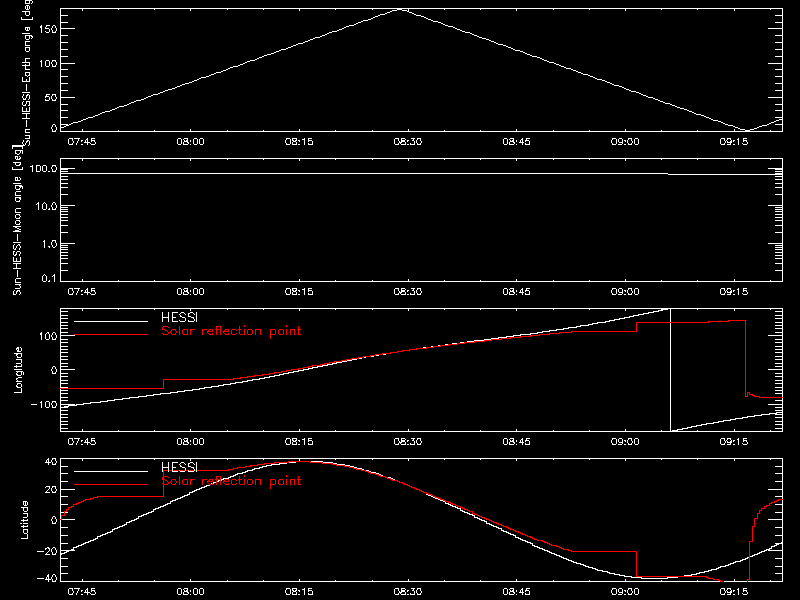Image resolution: width=800 pixels, height=600 pixels.
Task: Click the -20 tick on Latitude axis
Action: coord(47,551)
